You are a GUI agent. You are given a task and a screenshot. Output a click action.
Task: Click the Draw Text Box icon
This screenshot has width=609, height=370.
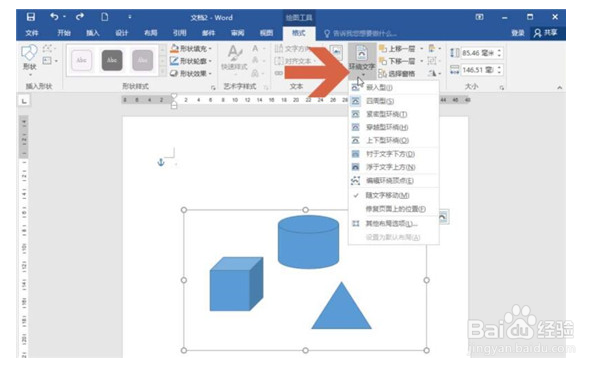click(47, 61)
